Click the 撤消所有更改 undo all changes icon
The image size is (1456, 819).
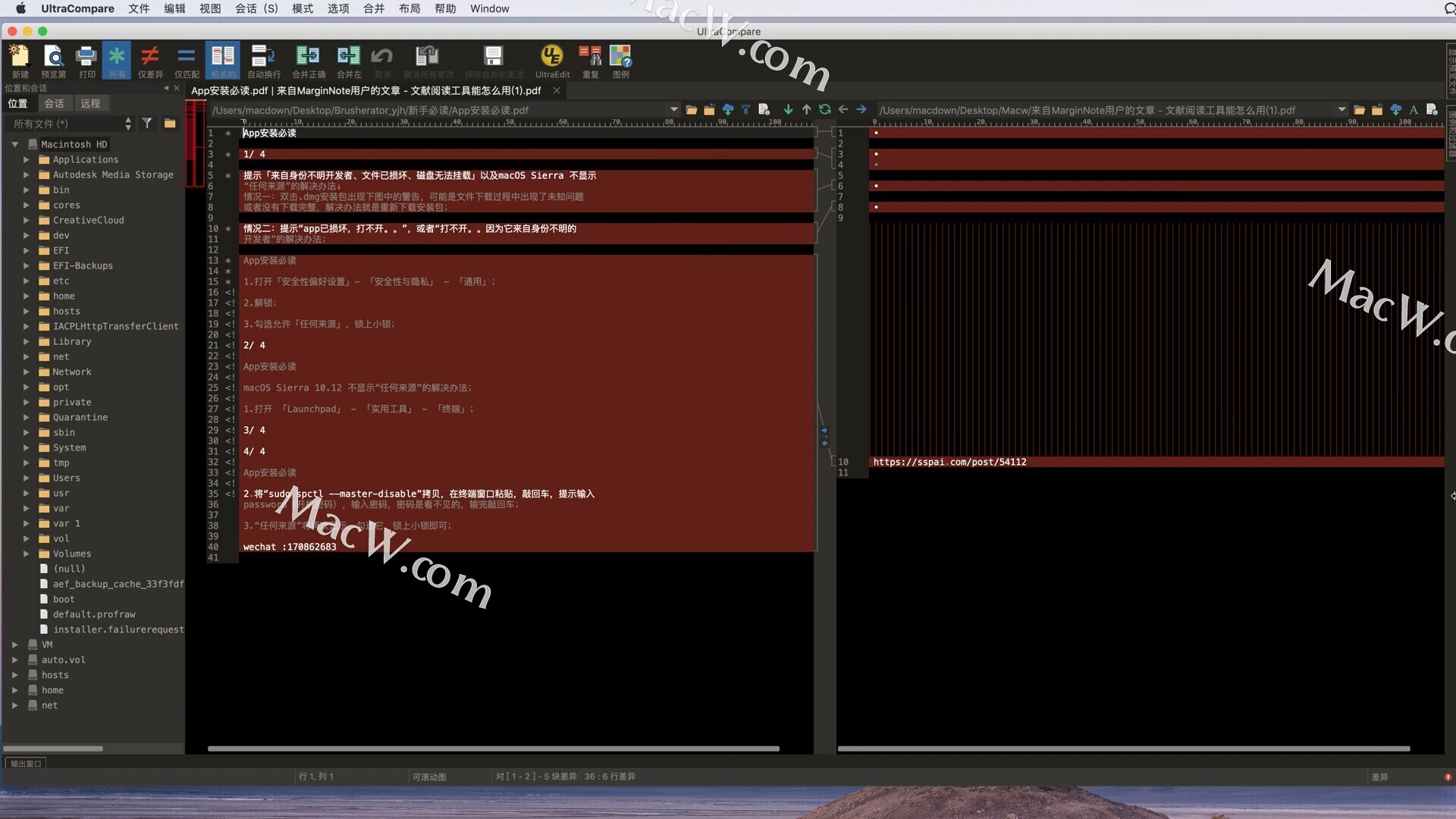(428, 61)
